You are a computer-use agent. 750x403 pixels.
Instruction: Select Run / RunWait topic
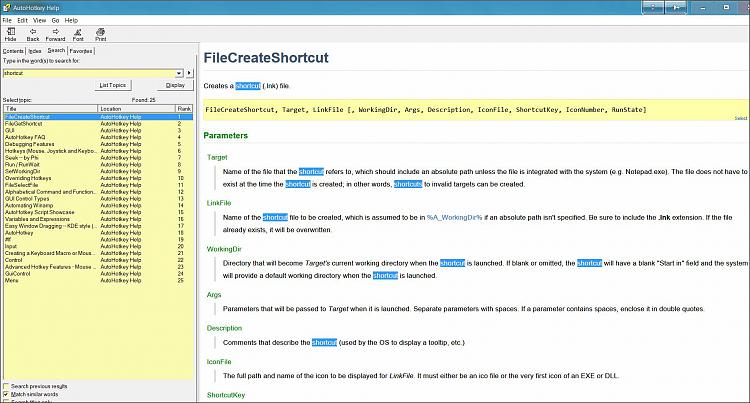(x=98, y=164)
